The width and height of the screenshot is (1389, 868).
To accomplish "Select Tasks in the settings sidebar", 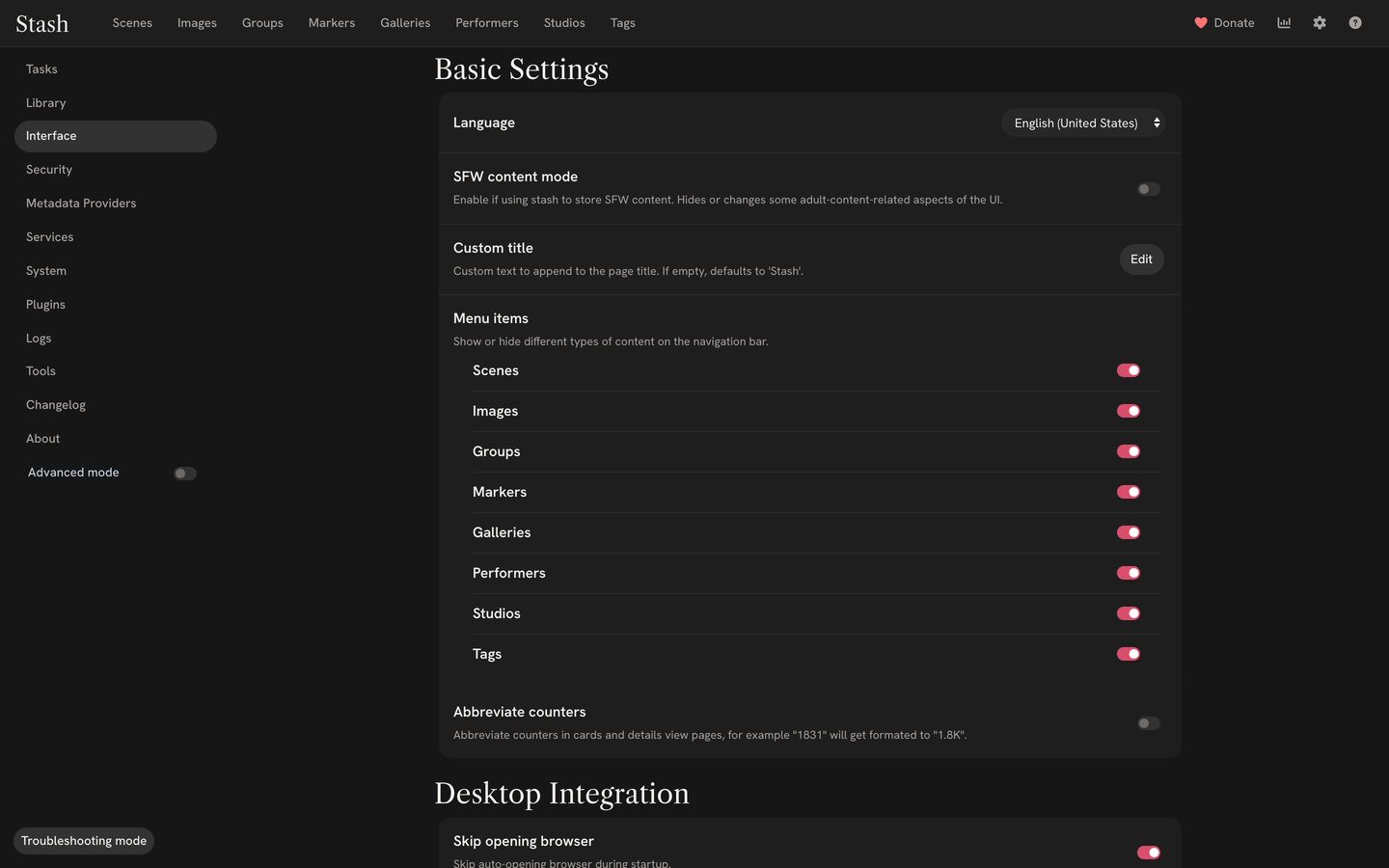I will click(116, 69).
